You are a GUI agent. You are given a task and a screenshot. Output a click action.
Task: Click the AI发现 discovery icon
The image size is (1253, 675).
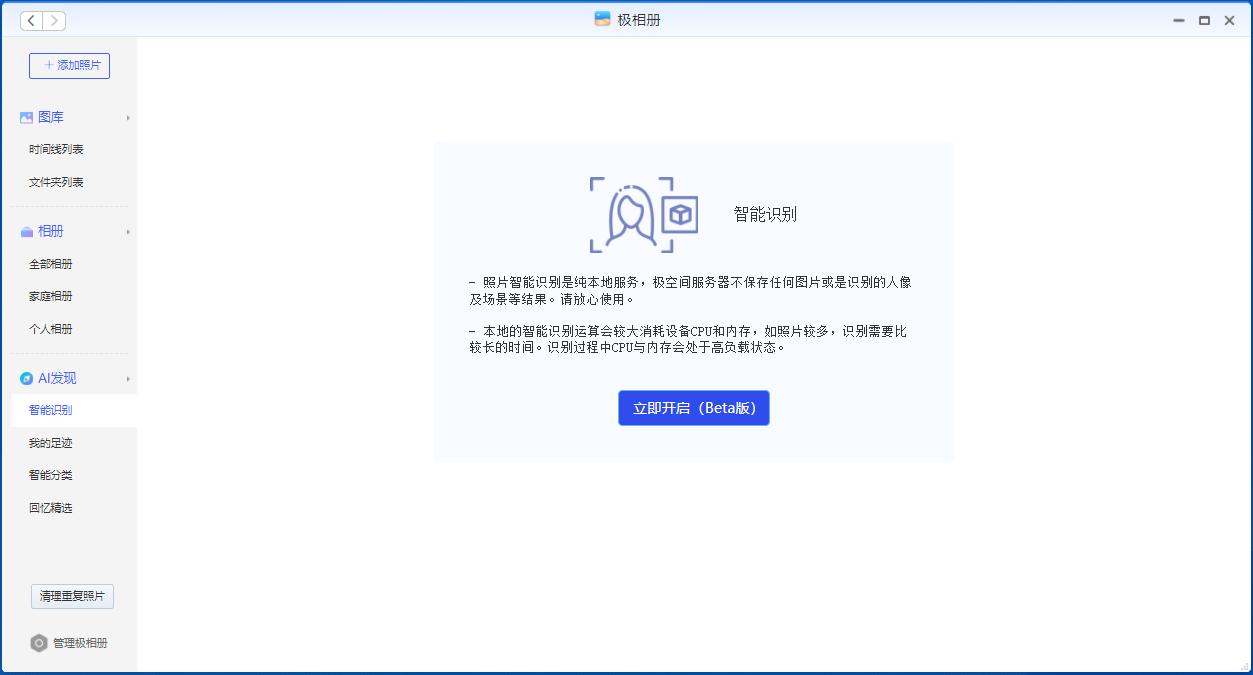point(27,378)
